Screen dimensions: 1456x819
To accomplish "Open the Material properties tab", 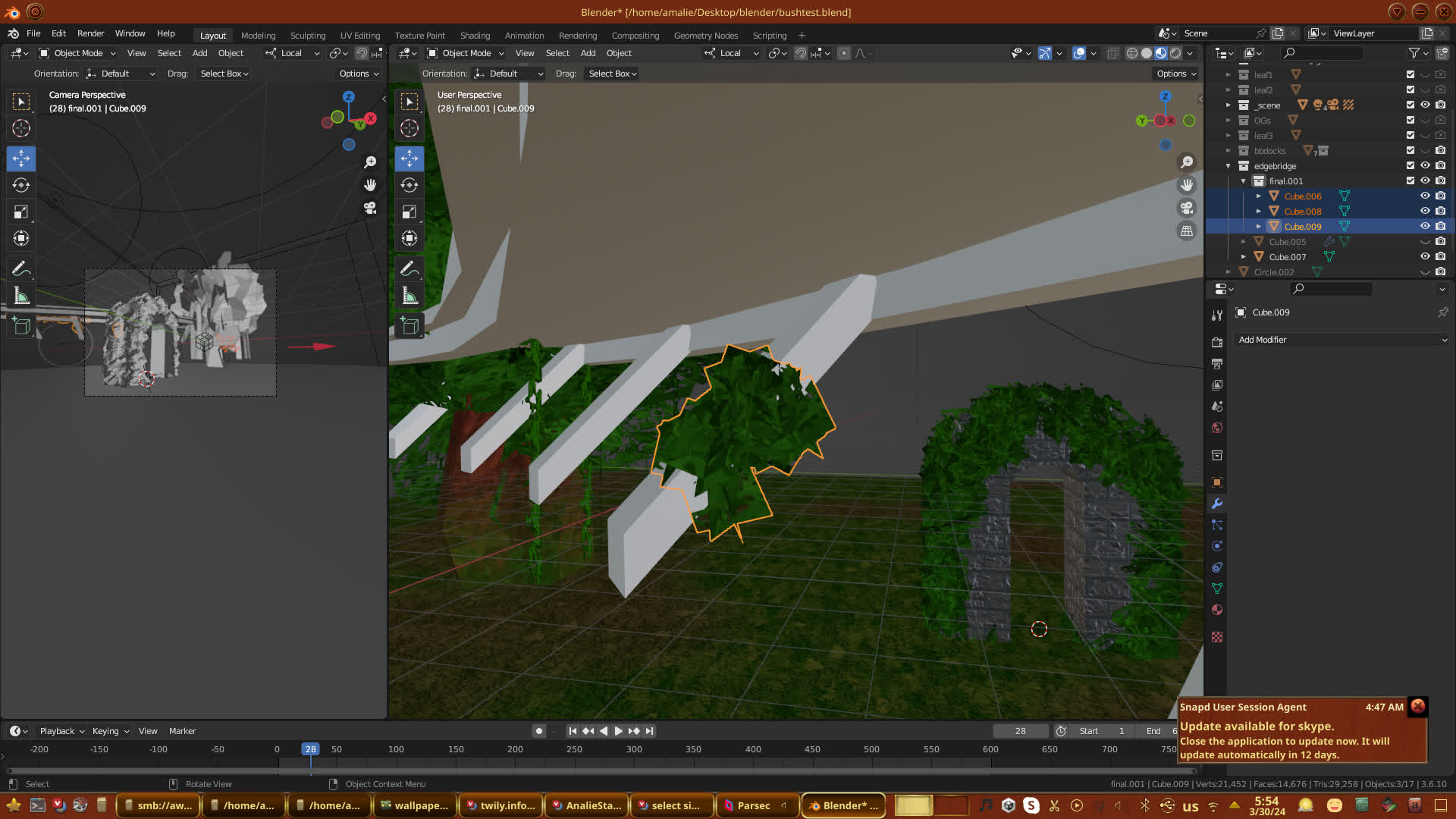I will point(1217,610).
